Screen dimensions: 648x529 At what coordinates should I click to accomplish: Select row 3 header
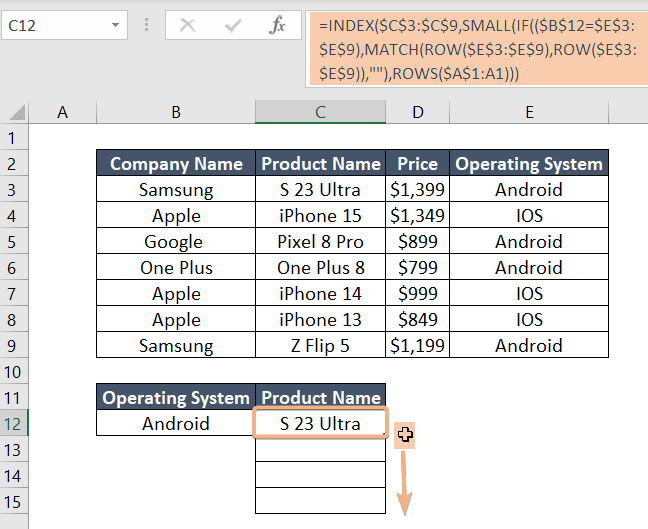(x=12, y=190)
